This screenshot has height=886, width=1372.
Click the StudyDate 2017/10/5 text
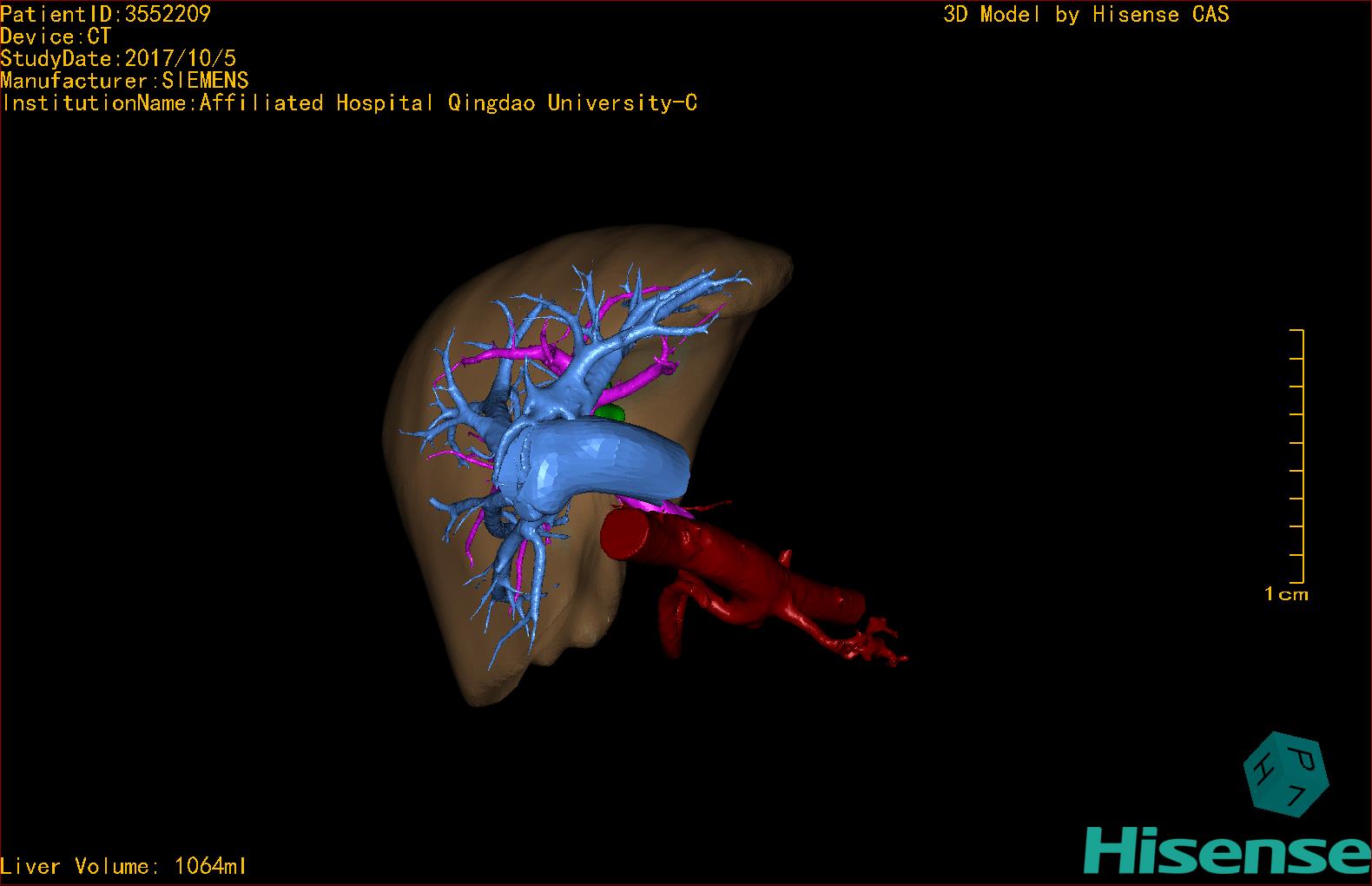pos(118,59)
